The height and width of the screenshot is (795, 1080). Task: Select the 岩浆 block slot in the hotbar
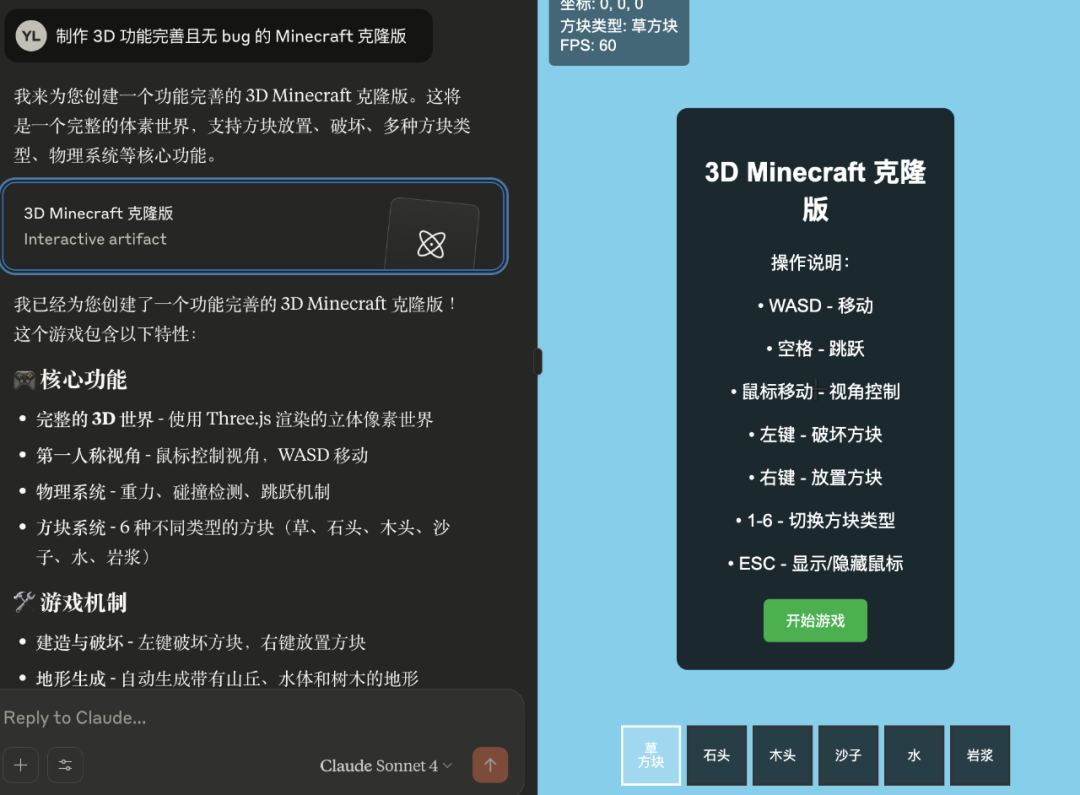(979, 755)
